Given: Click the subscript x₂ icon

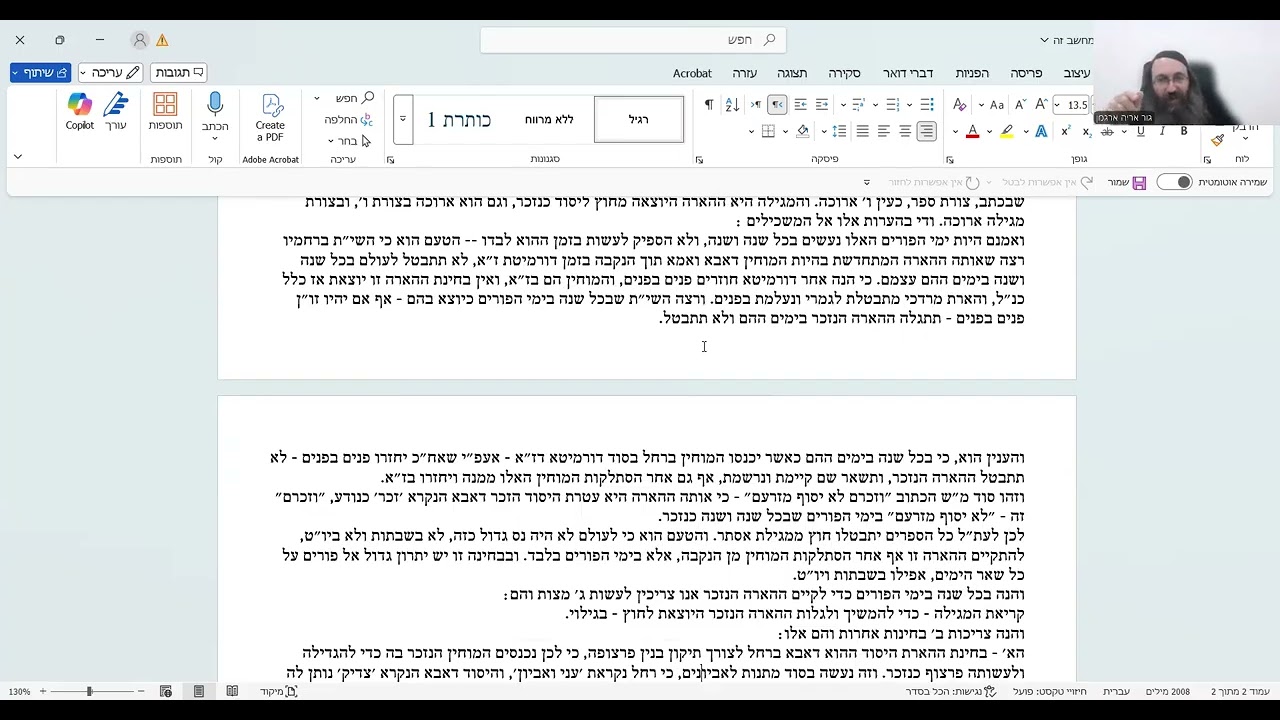Looking at the screenshot, I should (x=1087, y=131).
